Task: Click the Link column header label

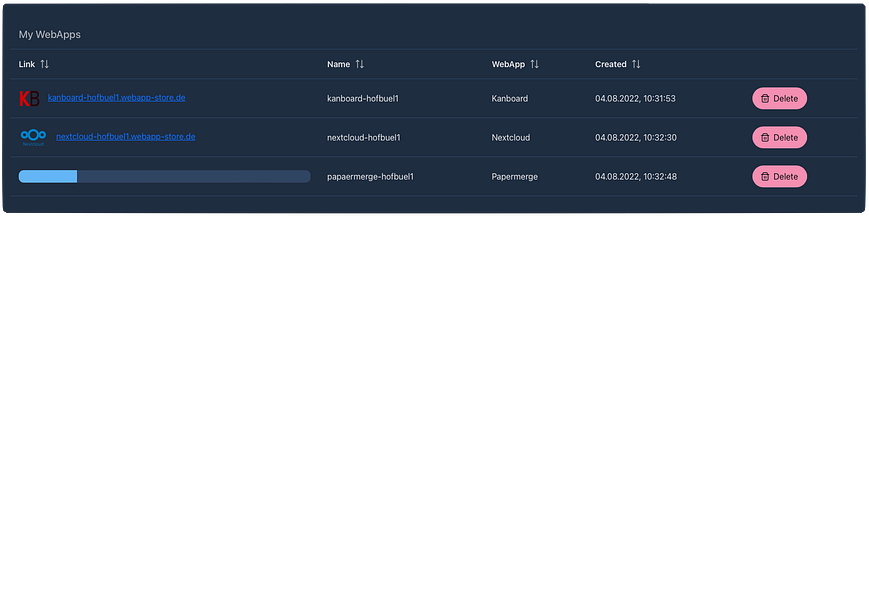Action: 27,64
